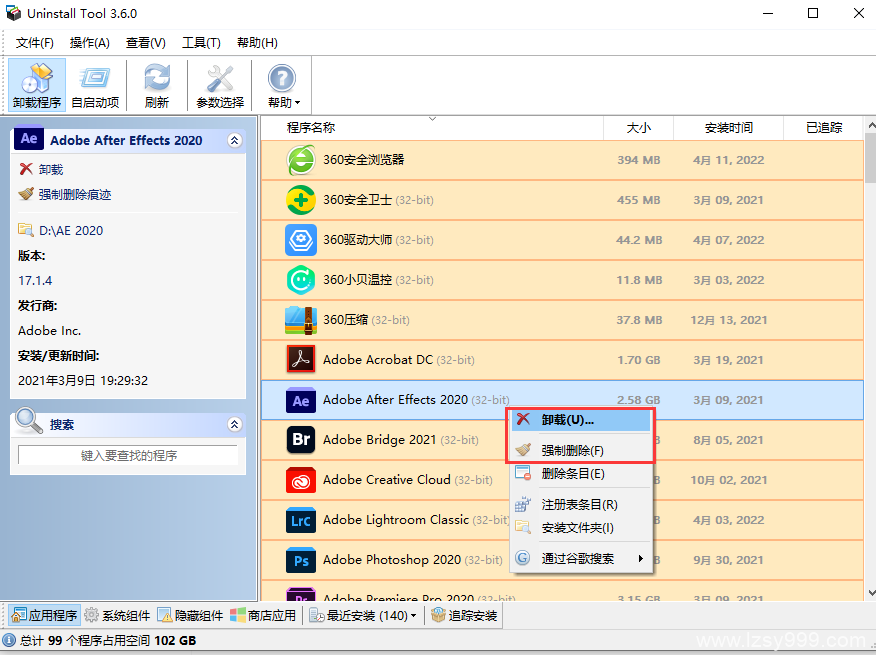Open the 工具(T) menu

pyautogui.click(x=201, y=42)
